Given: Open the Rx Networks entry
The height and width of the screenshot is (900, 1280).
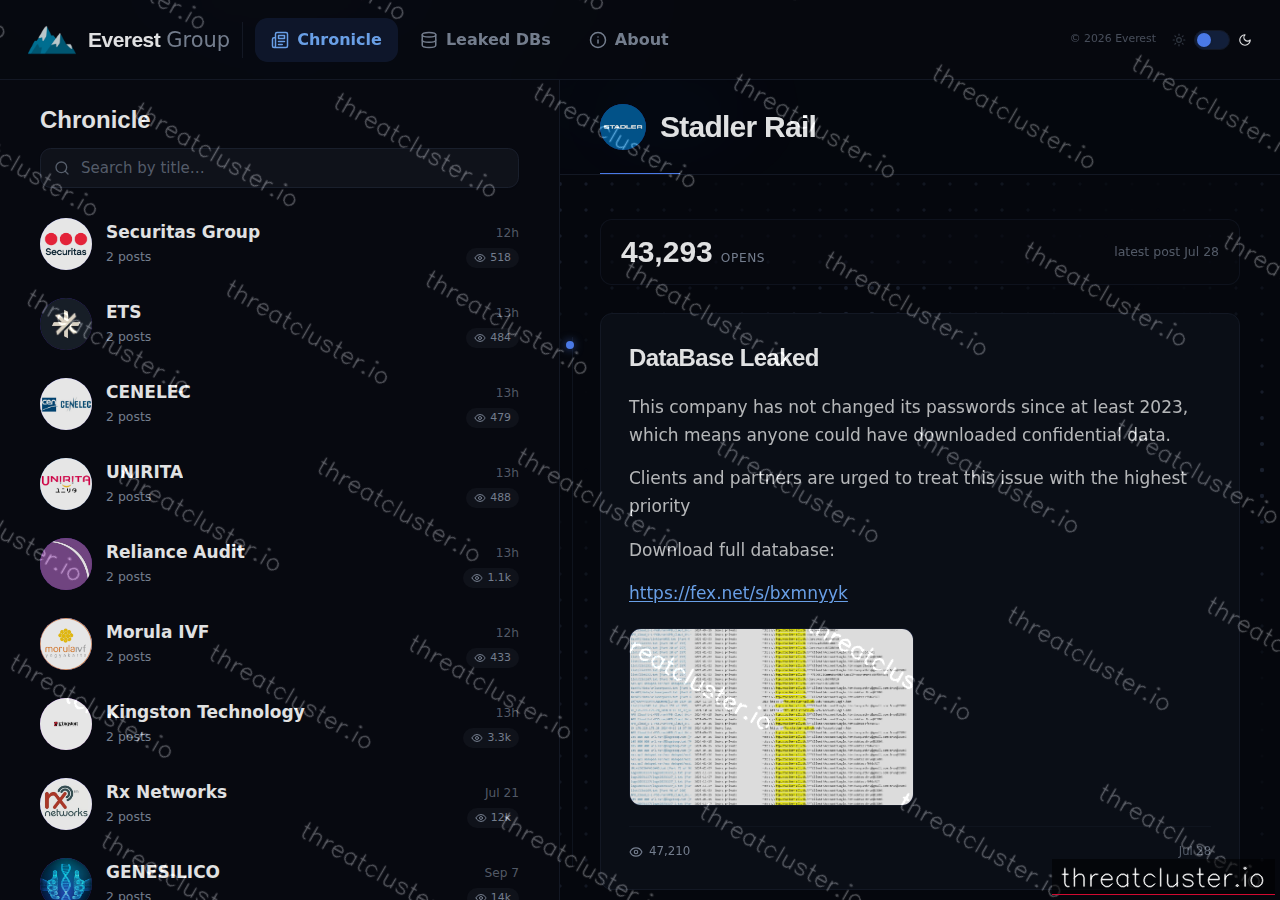Looking at the screenshot, I should (279, 804).
